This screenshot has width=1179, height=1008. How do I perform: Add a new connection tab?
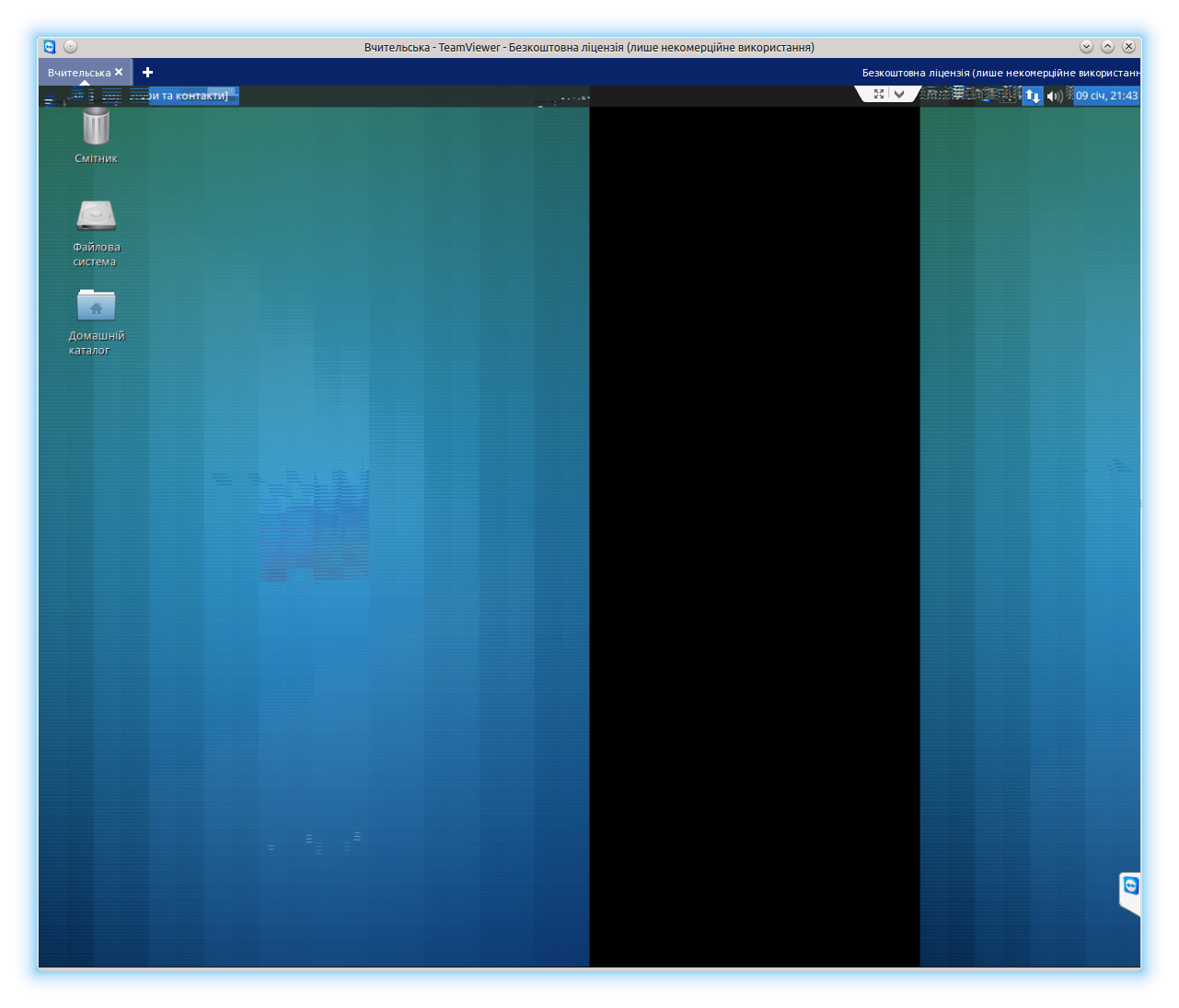coord(147,72)
